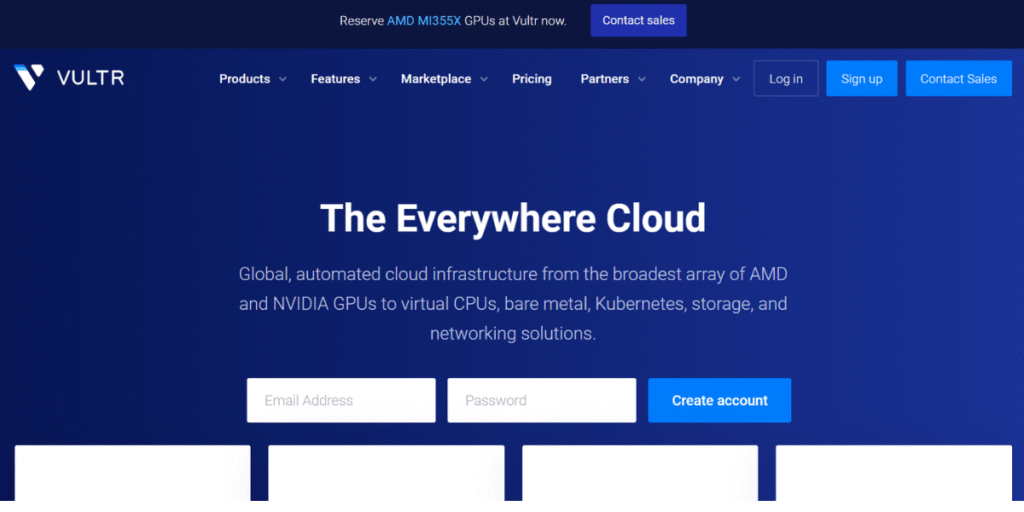Image resolution: width=1024 pixels, height=512 pixels.
Task: Go to the Pricing page
Action: (x=532, y=79)
